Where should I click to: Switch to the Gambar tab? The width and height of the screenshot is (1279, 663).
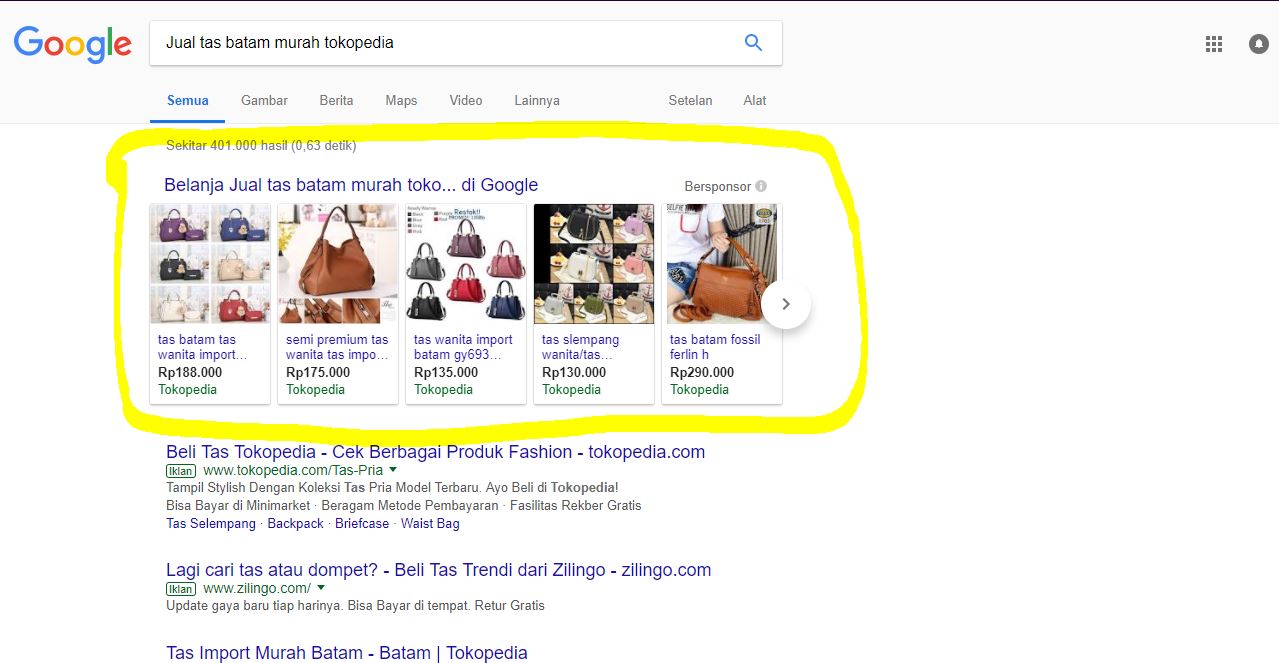tap(264, 100)
